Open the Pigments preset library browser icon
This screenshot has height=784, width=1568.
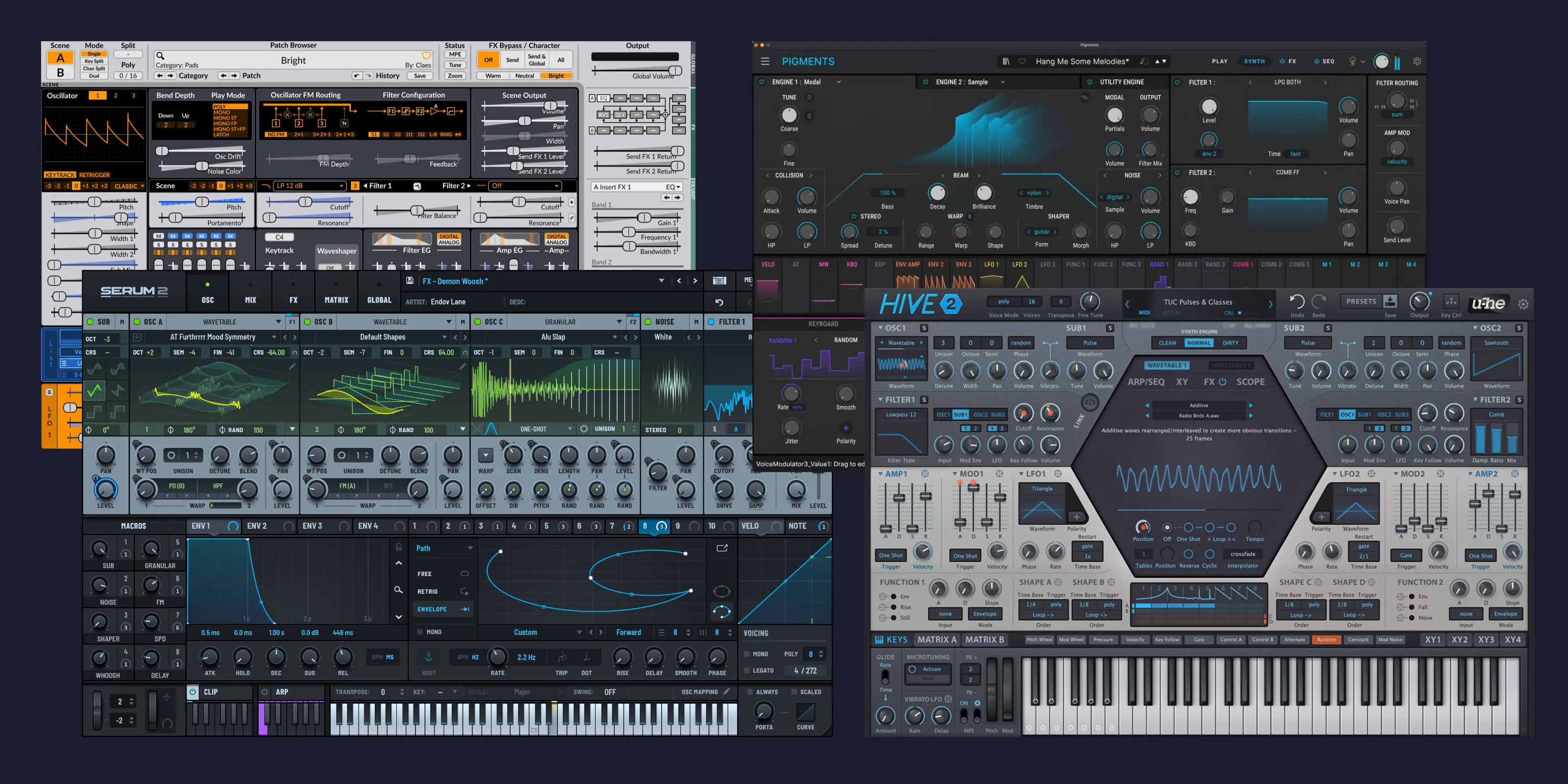[x=1006, y=62]
